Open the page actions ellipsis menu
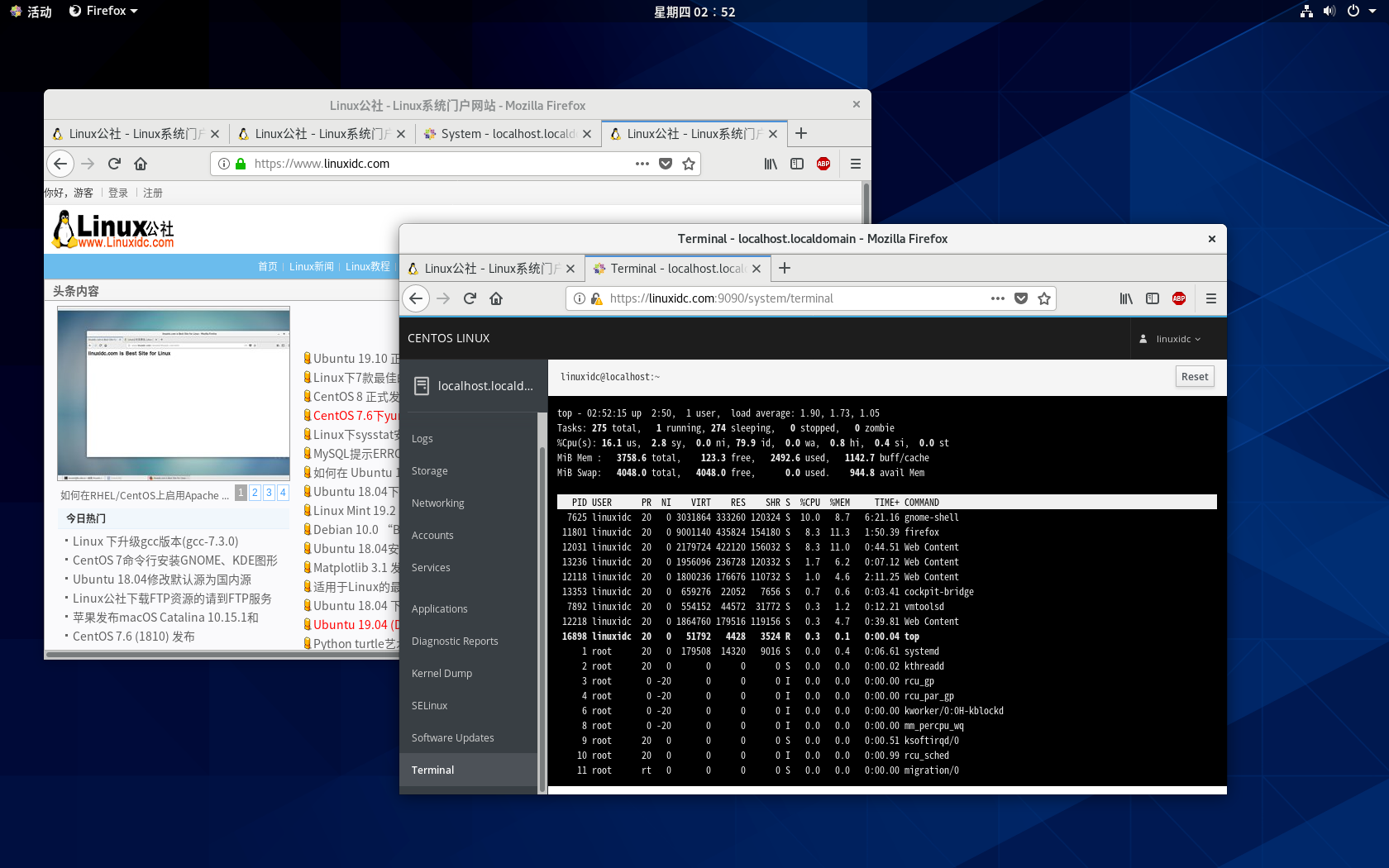The image size is (1389, 868). point(997,298)
